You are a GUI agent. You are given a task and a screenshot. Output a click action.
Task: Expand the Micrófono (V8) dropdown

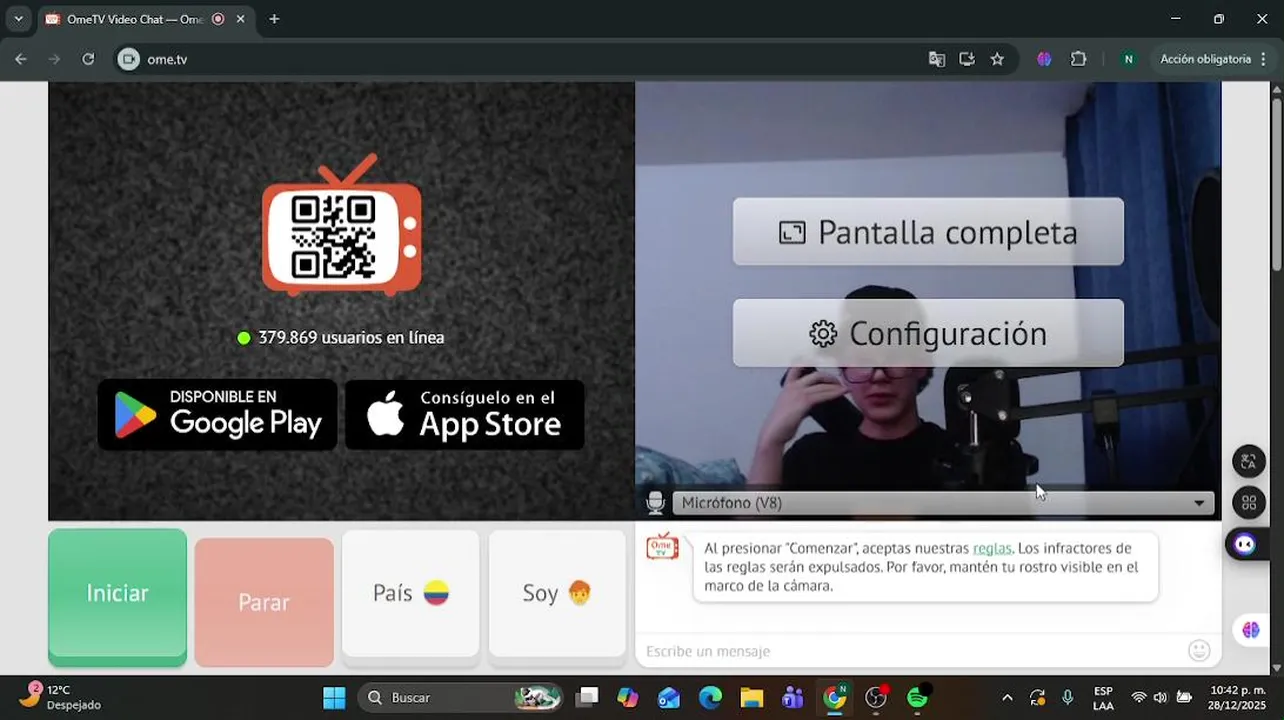(x=943, y=503)
